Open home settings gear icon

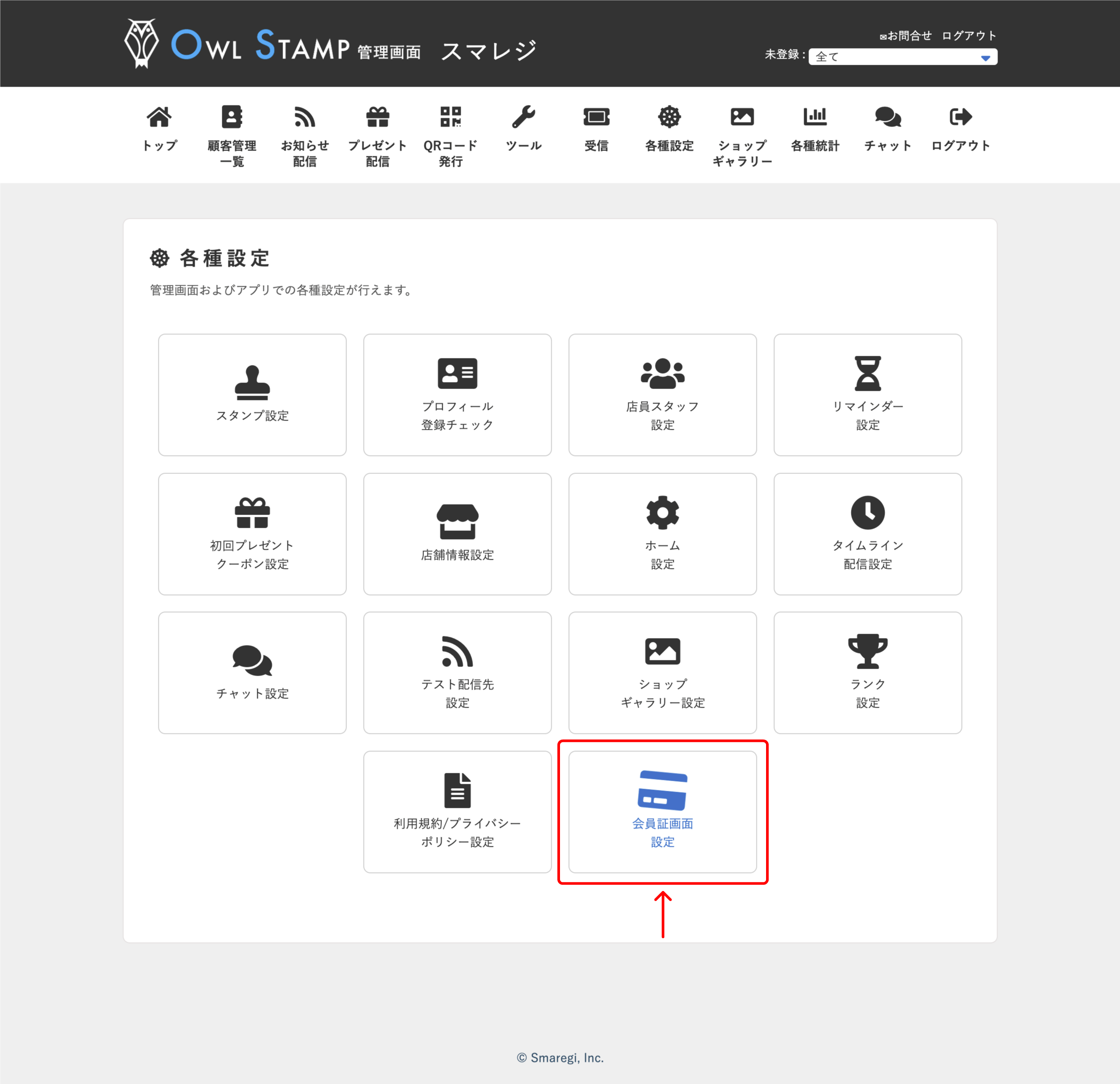pos(662,512)
